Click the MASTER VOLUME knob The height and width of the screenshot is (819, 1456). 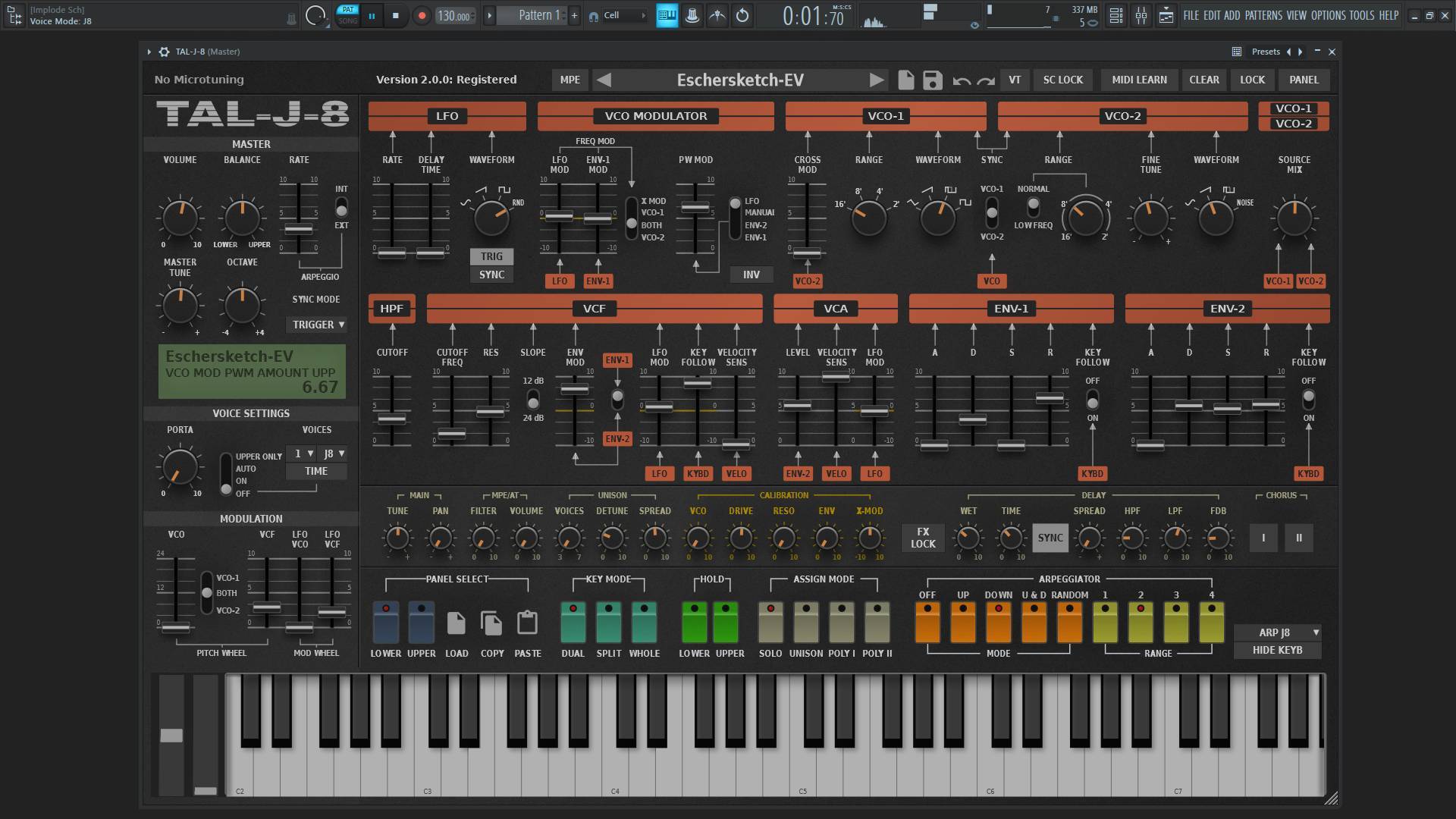pyautogui.click(x=180, y=218)
